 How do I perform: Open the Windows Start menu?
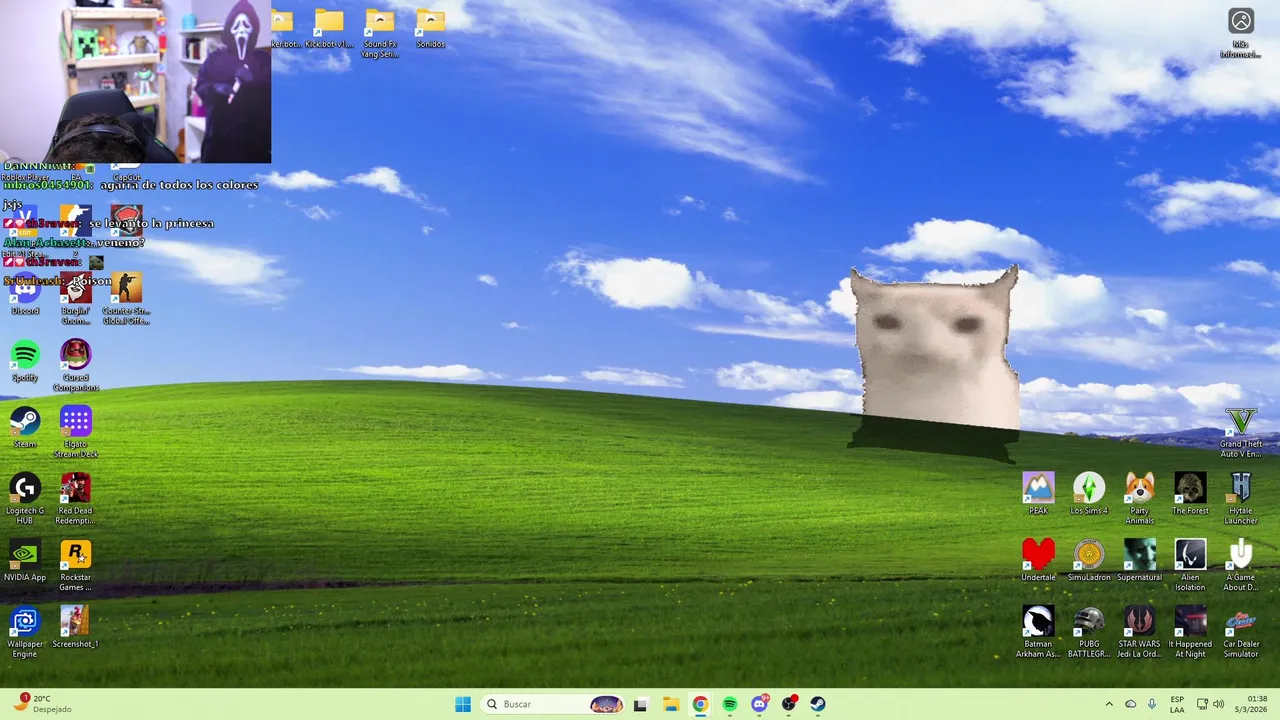463,704
